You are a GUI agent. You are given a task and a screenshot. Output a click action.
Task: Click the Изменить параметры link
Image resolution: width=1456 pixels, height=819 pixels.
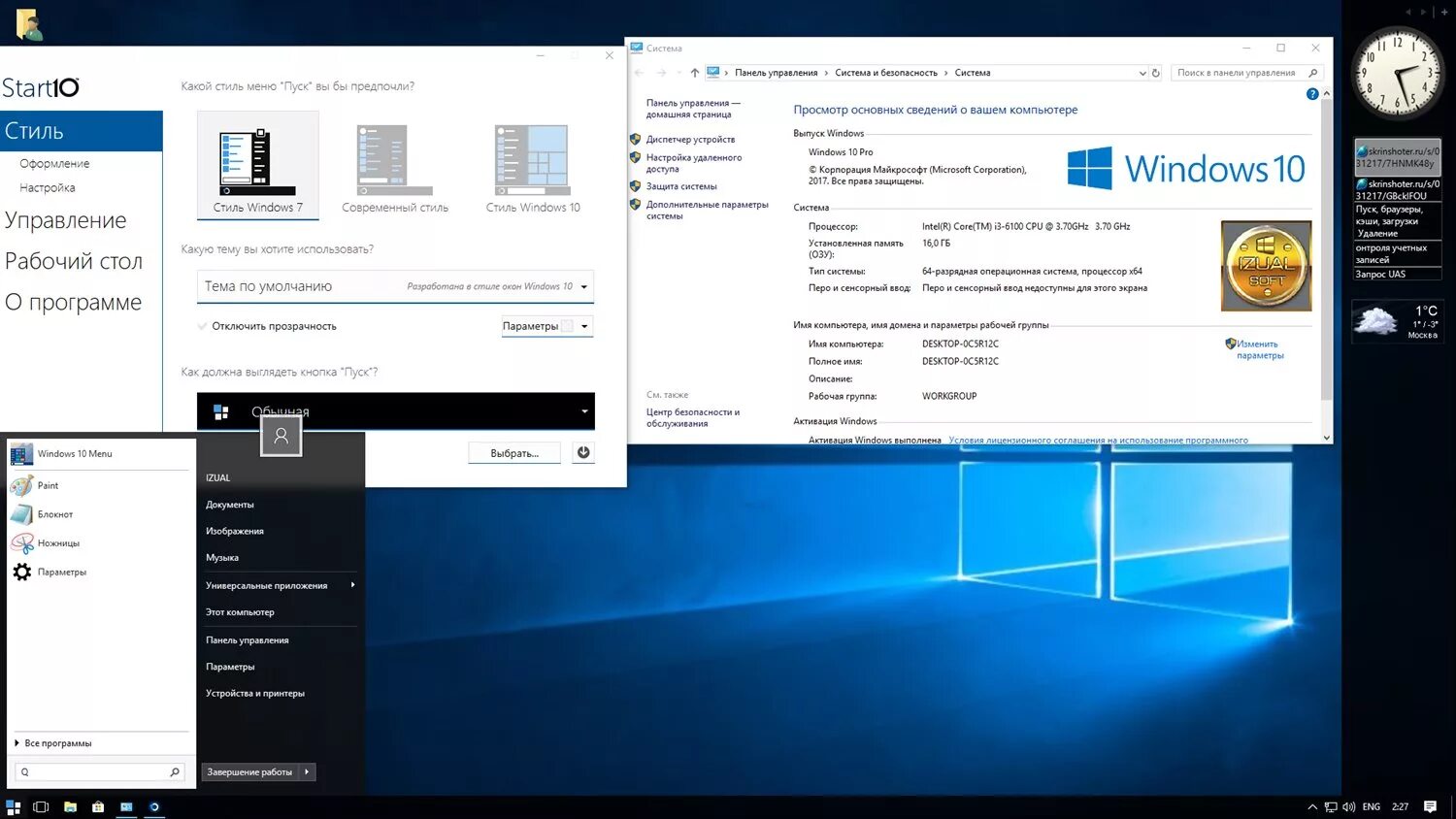pyautogui.click(x=1259, y=349)
